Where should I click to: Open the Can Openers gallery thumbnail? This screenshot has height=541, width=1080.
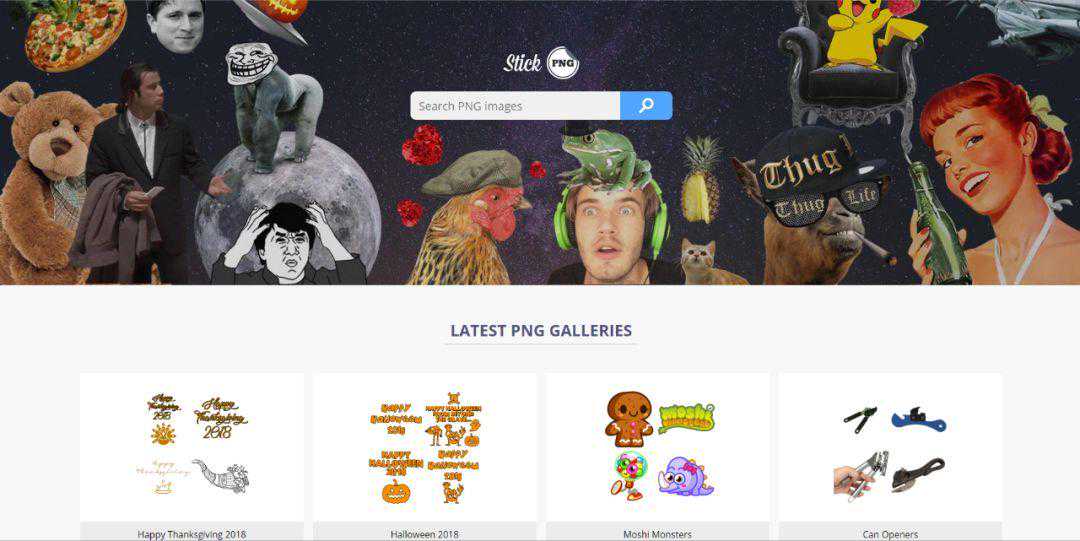[891, 447]
